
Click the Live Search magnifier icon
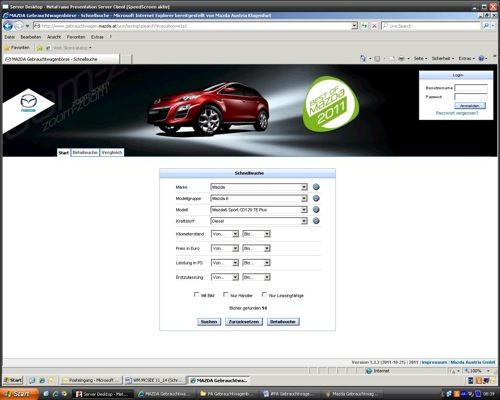tap(486, 26)
